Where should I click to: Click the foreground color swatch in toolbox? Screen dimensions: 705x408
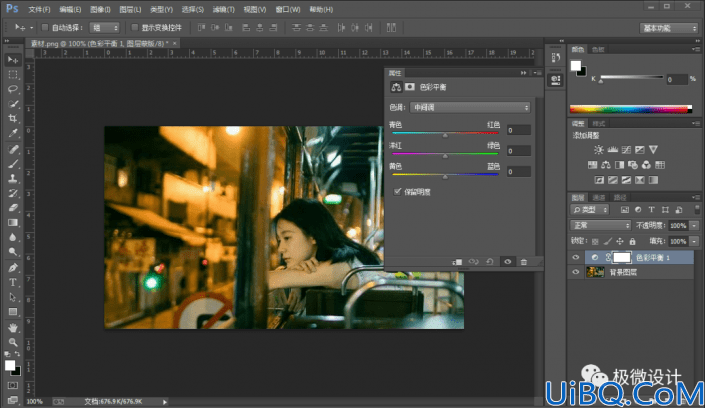(10, 365)
